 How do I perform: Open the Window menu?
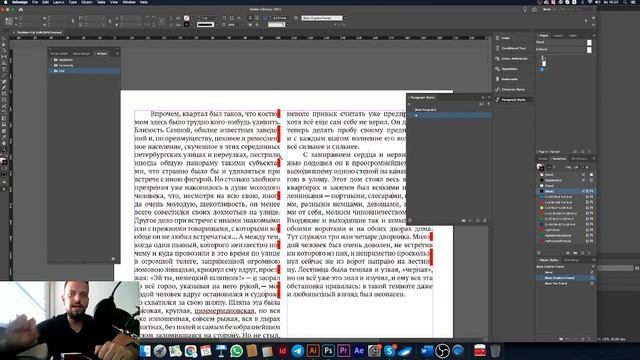point(129,2)
